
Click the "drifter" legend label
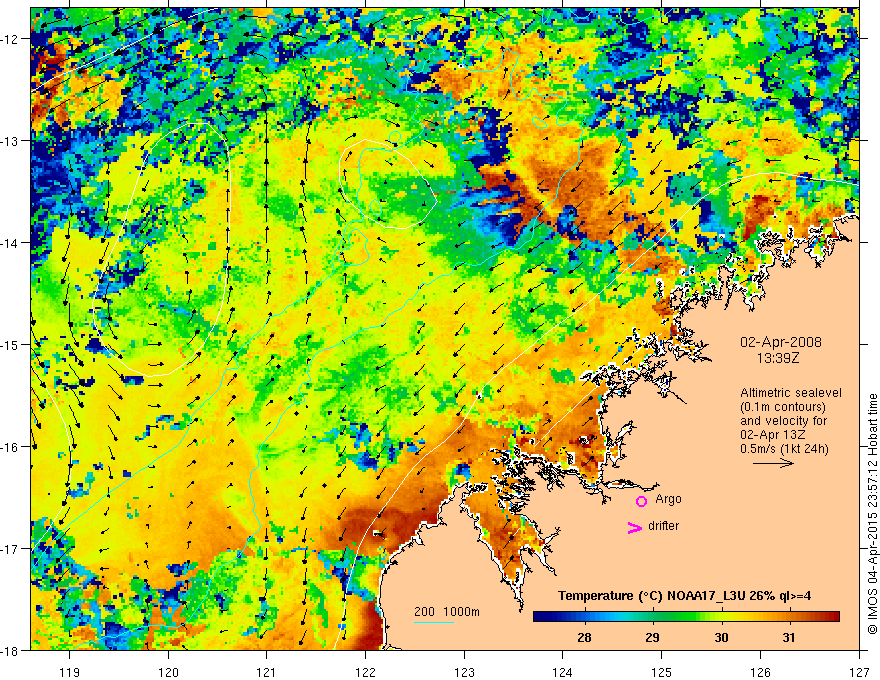click(663, 526)
